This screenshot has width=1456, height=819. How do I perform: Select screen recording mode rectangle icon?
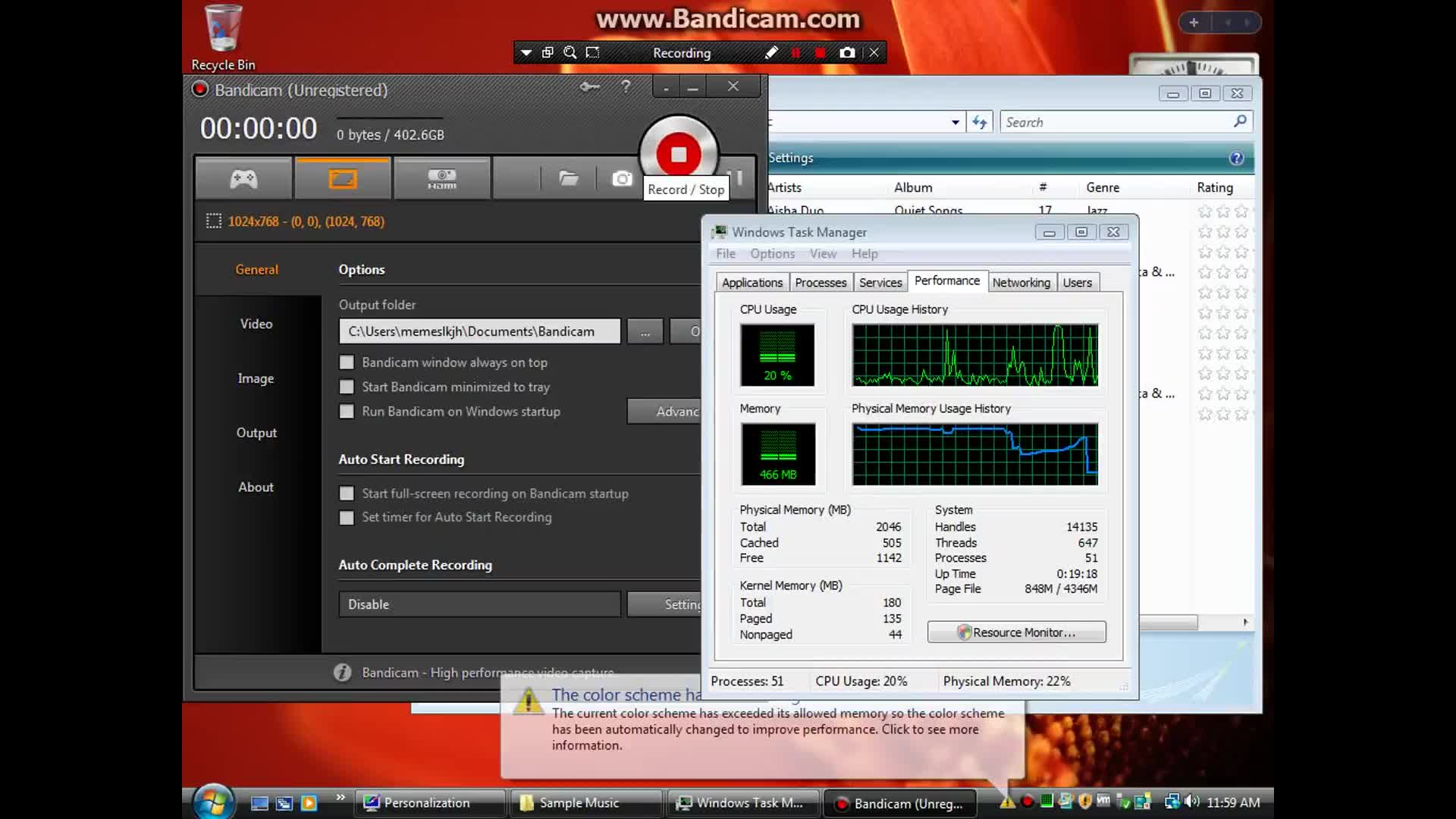343,179
